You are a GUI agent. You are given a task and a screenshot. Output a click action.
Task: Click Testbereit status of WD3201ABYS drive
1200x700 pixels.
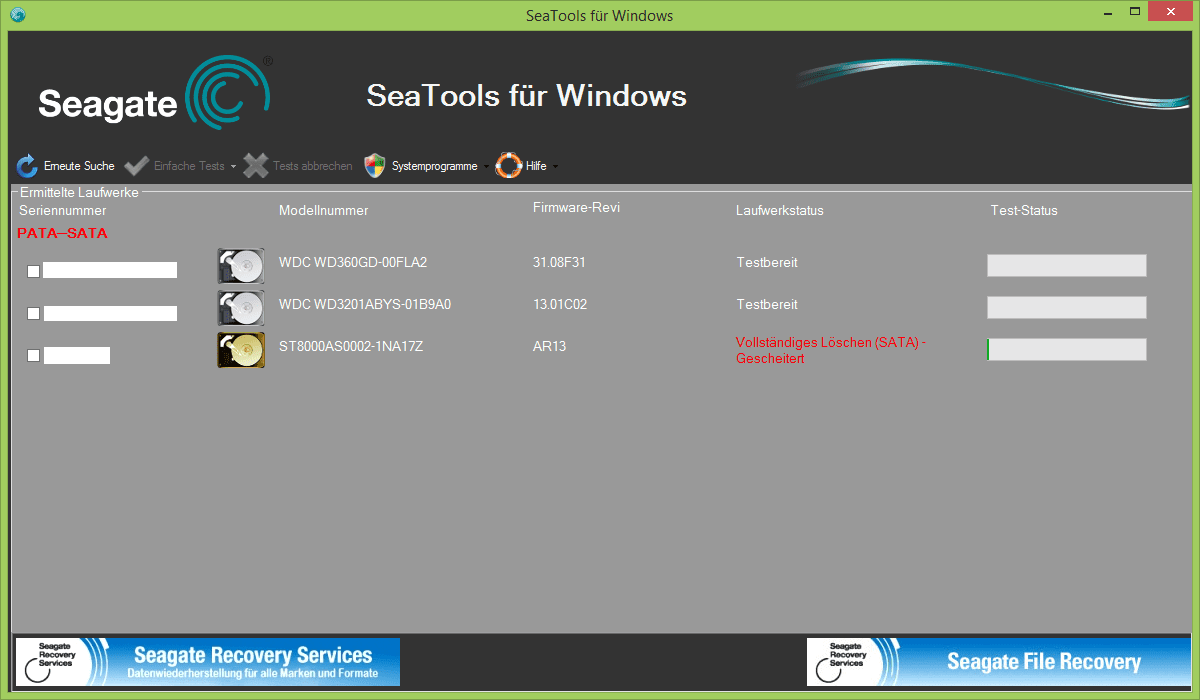coord(767,305)
